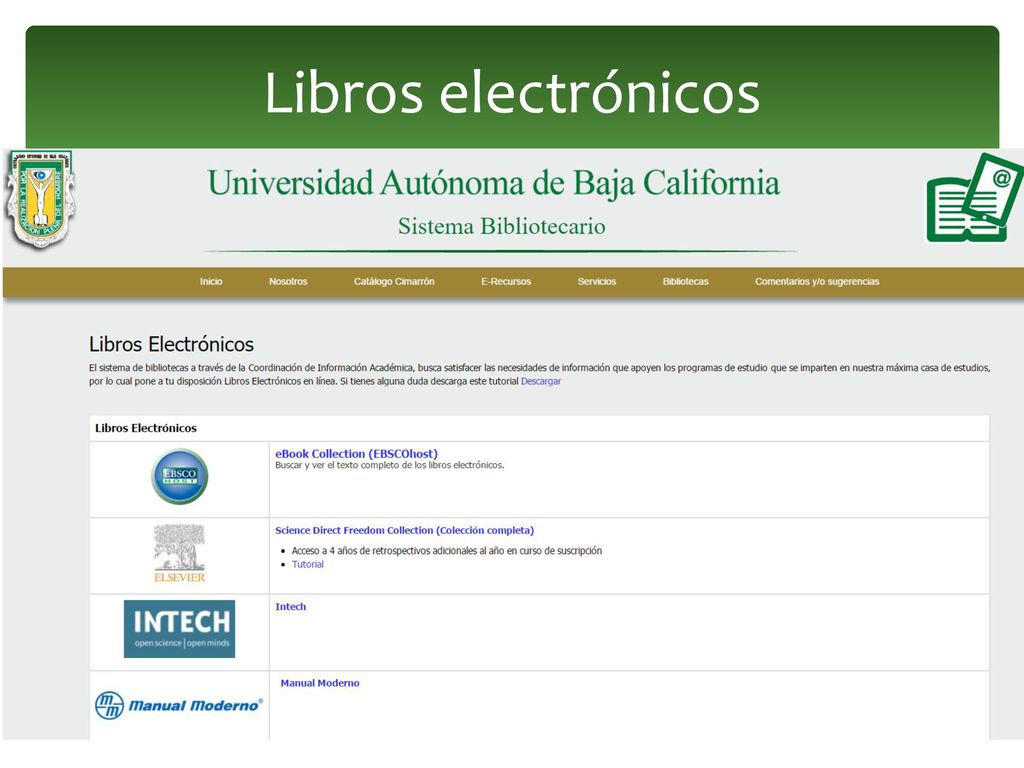Open the Manual Moderno link
The height and width of the screenshot is (768, 1024).
(320, 683)
